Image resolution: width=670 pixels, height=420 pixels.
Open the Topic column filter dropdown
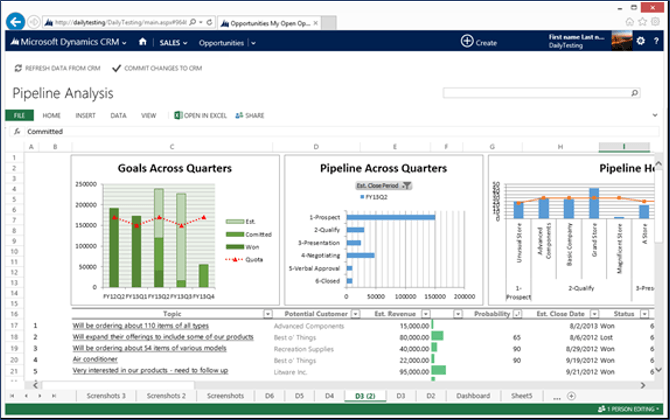coord(267,314)
